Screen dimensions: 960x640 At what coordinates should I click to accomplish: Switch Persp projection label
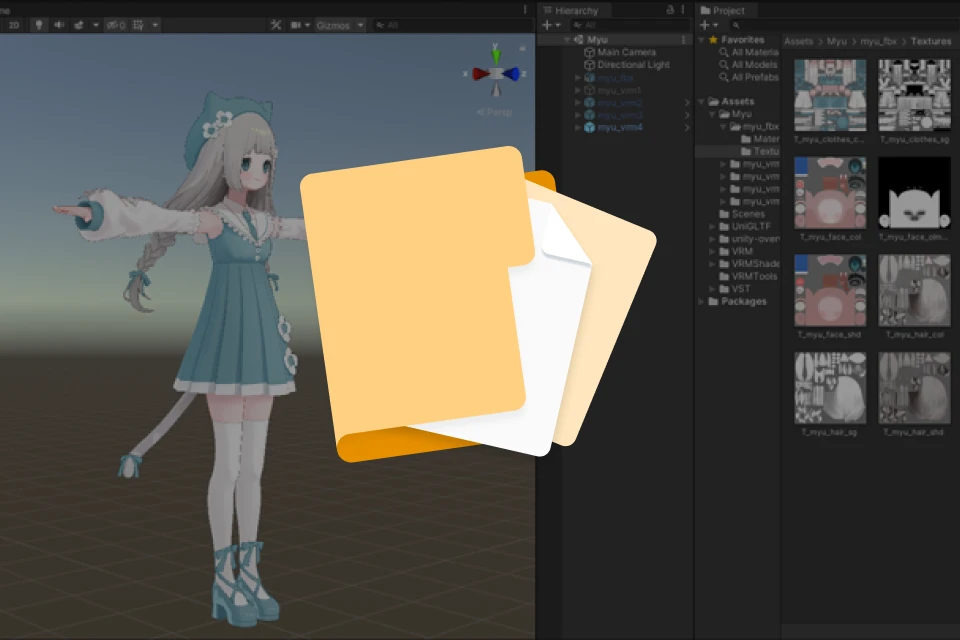494,112
